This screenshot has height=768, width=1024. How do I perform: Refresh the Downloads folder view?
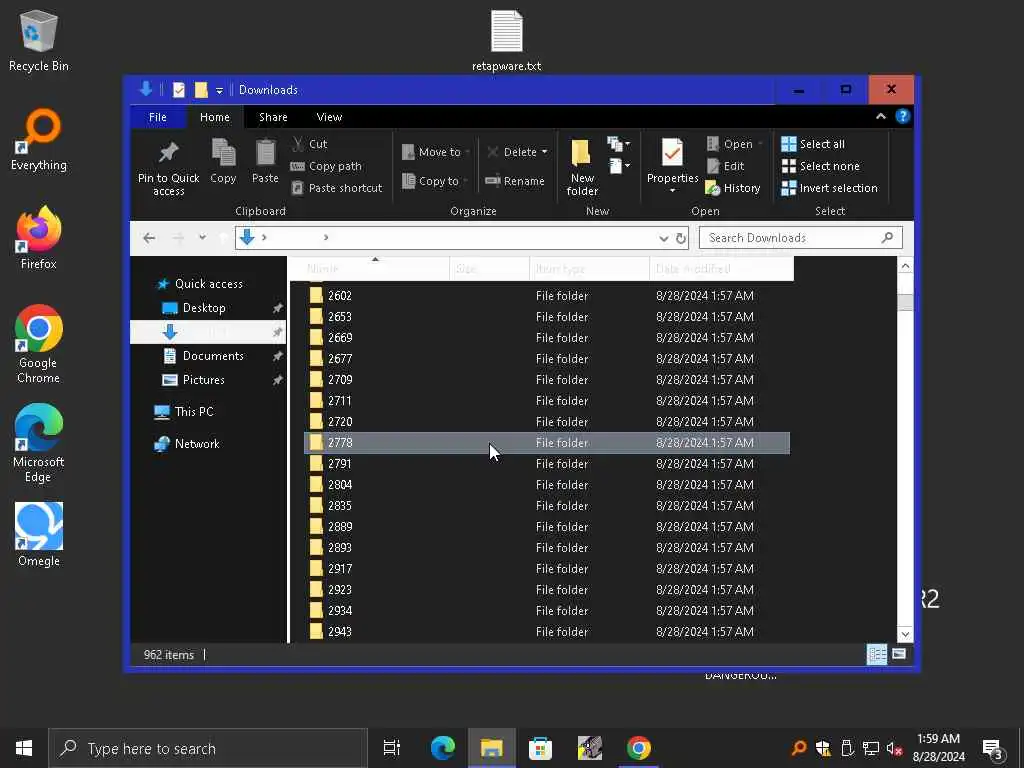[x=680, y=238]
